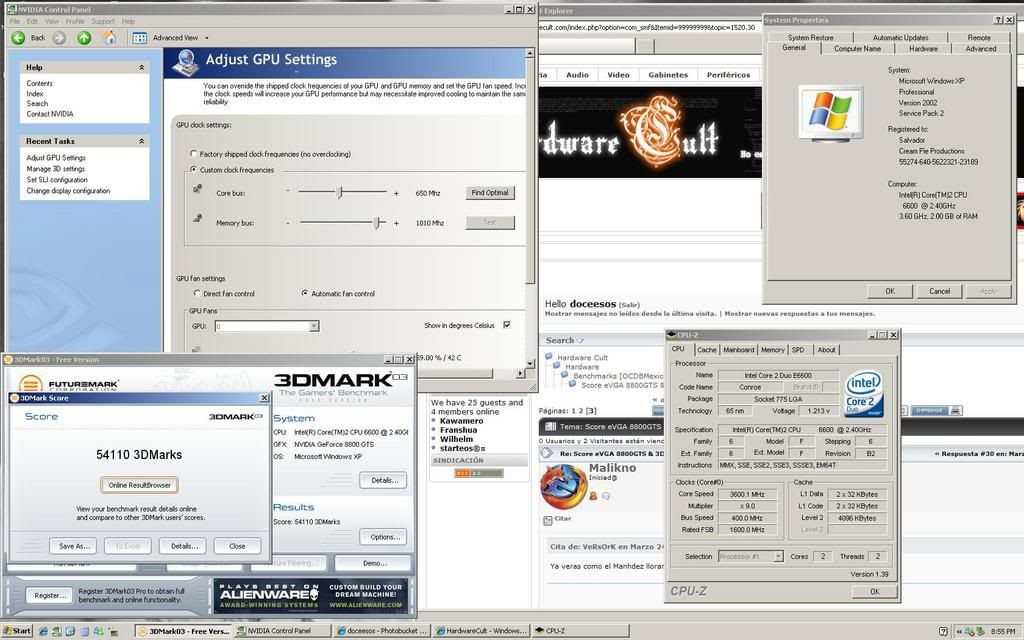The height and width of the screenshot is (640, 1024).
Task: Collapse the Recent Tasks panel section
Action: tap(141, 141)
